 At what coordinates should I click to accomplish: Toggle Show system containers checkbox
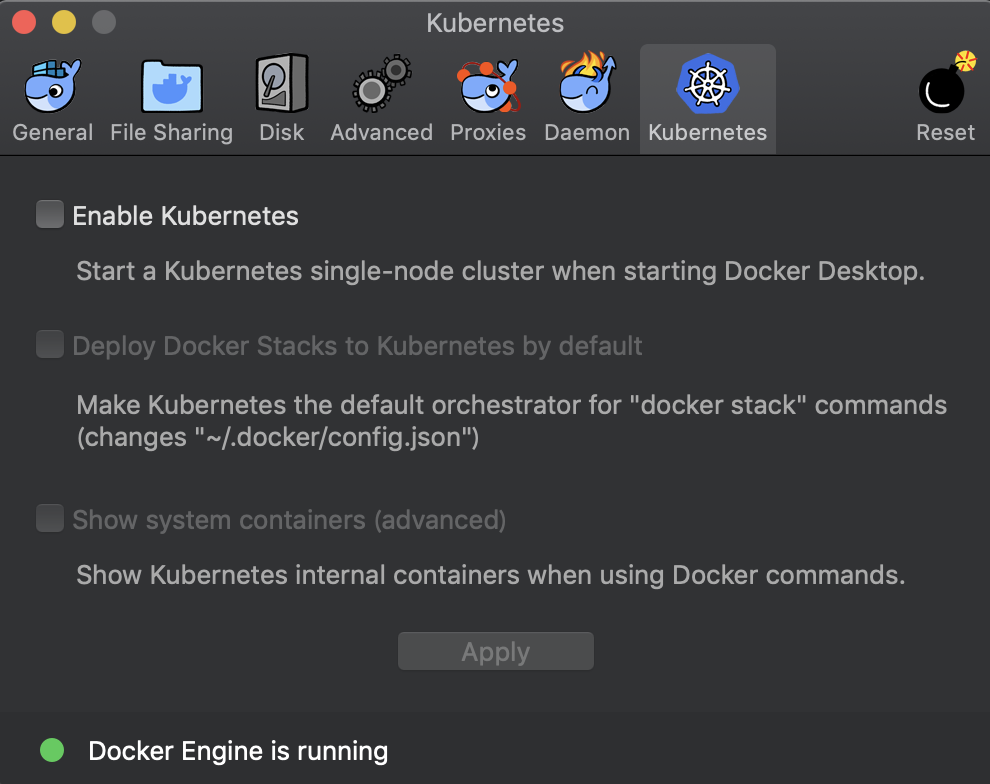pos(49,519)
